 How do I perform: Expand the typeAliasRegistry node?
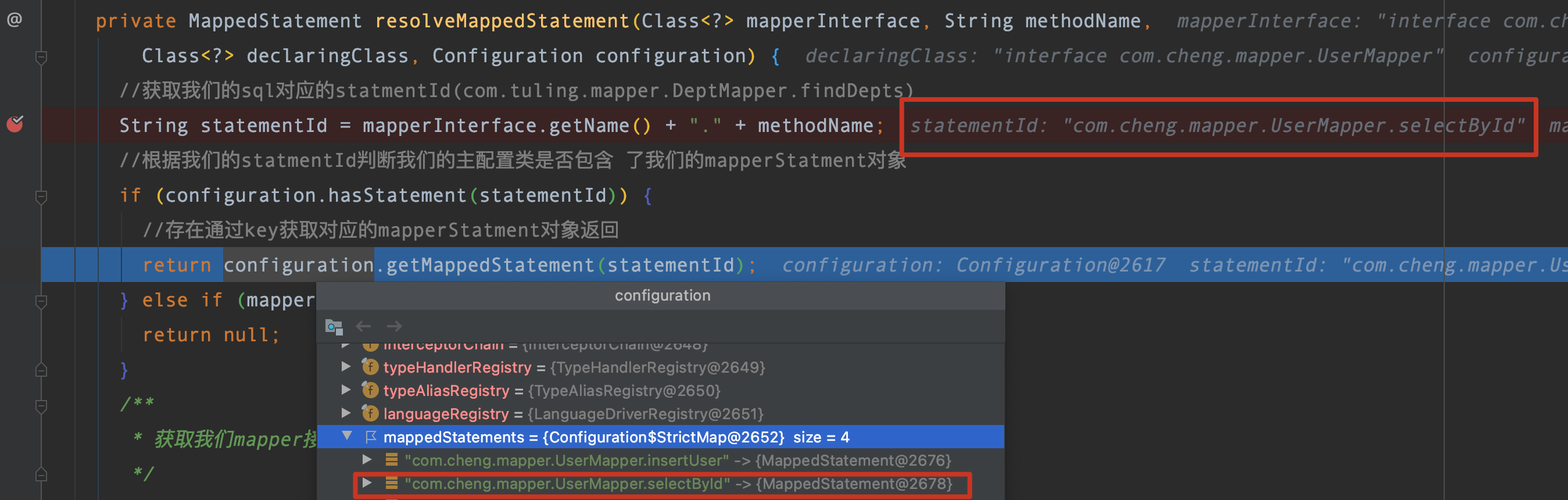pyautogui.click(x=346, y=390)
